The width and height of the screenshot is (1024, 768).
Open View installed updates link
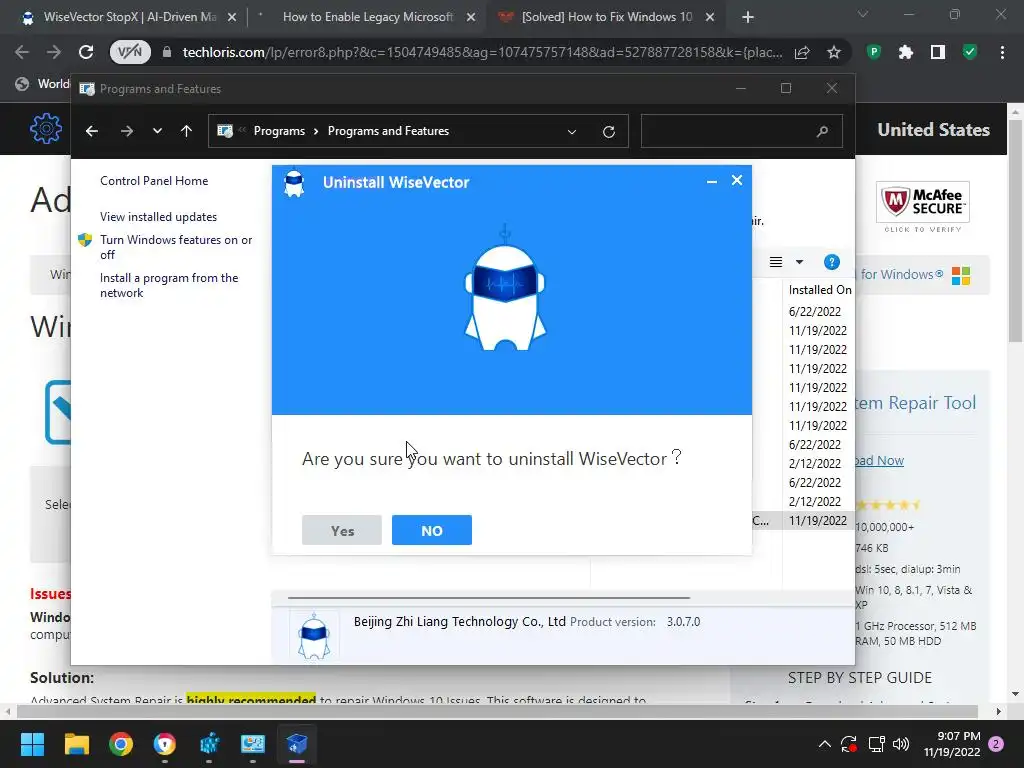159,217
